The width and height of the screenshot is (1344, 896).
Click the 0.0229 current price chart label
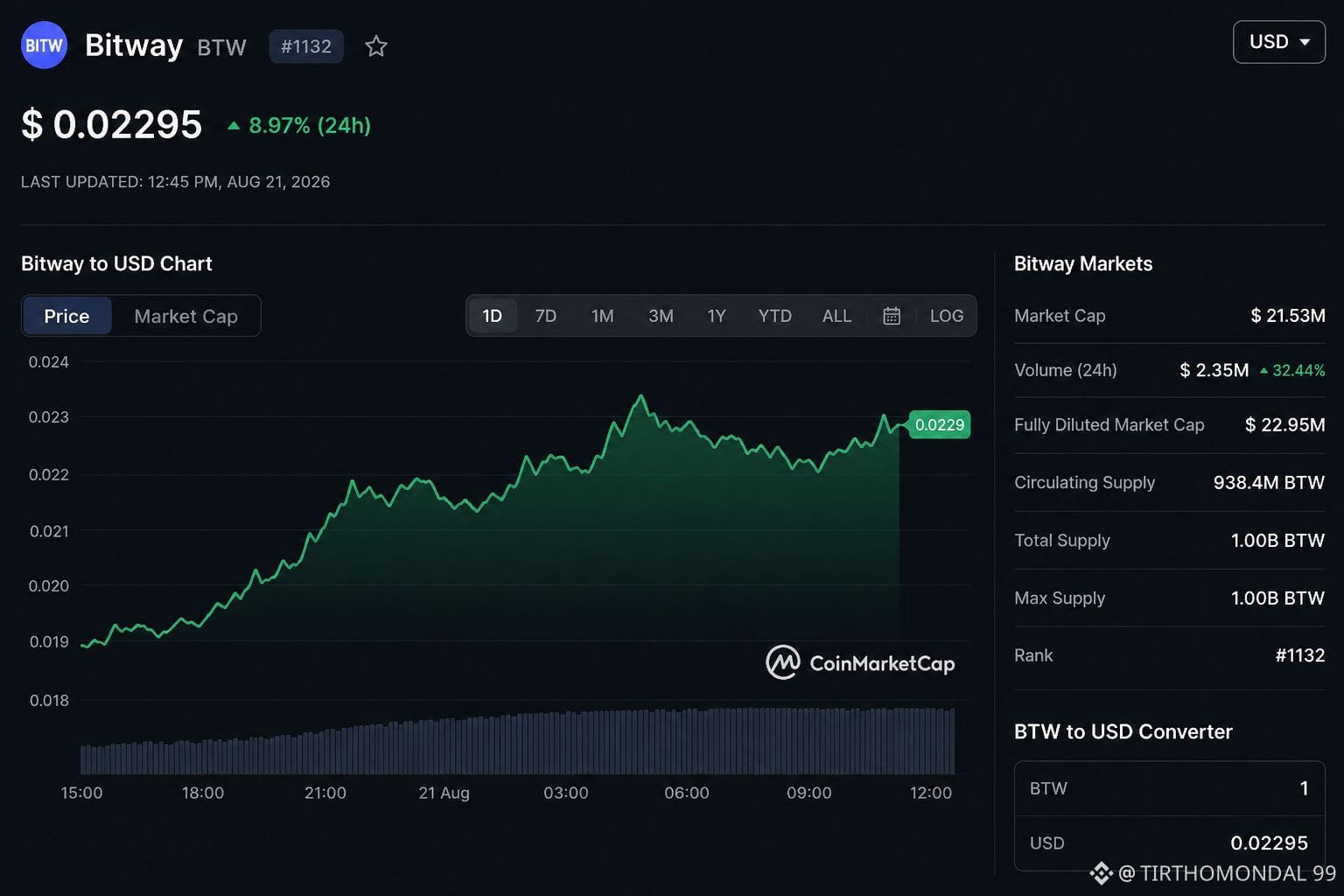(940, 424)
